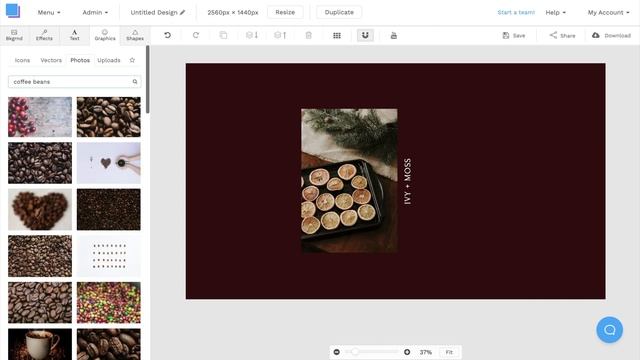Image resolution: width=640 pixels, height=360 pixels.
Task: Click the search magnifier icon
Action: point(135,82)
